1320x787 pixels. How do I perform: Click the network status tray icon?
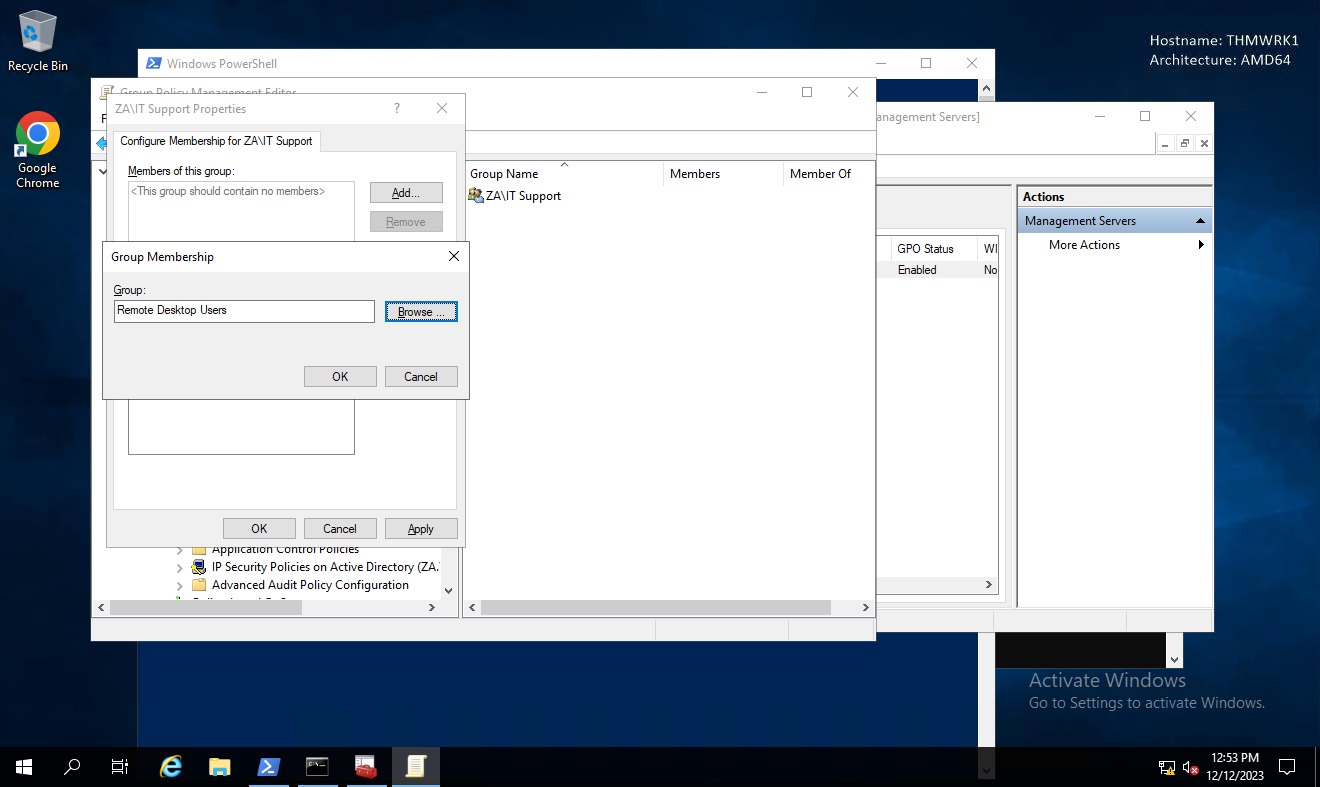(1167, 768)
